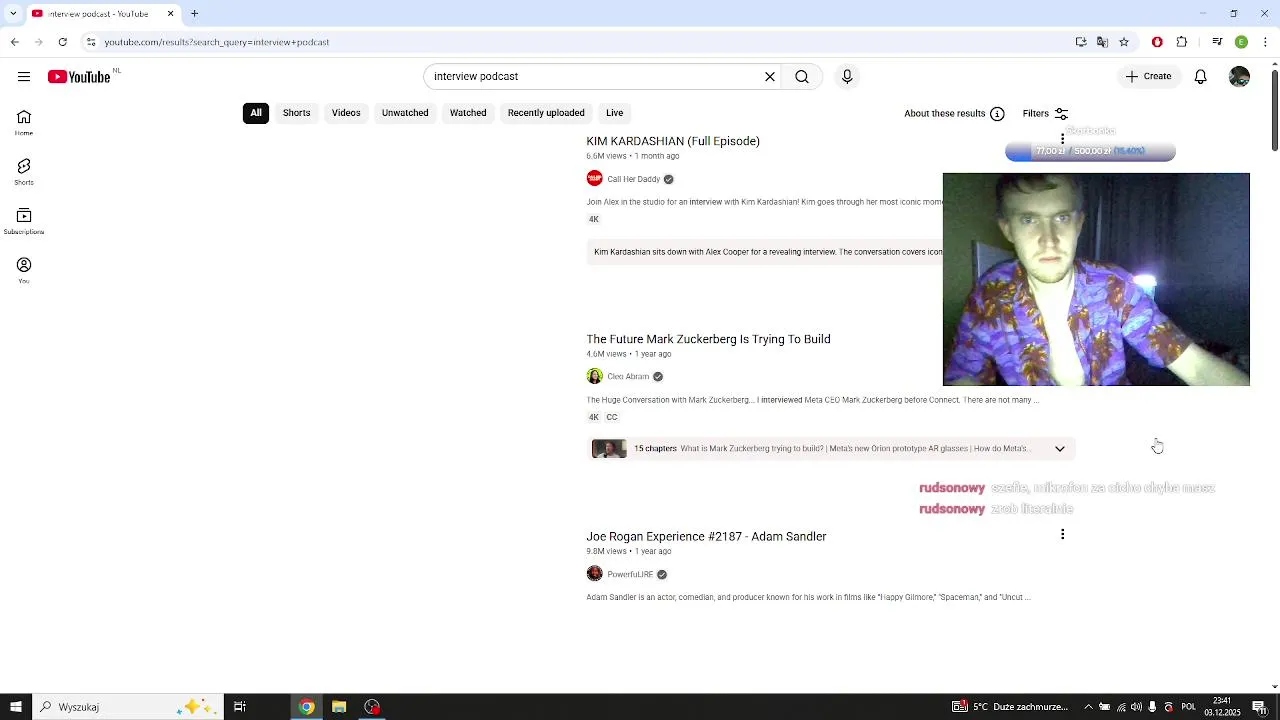
Task: Open the PowerfulJRE channel
Action: point(630,575)
